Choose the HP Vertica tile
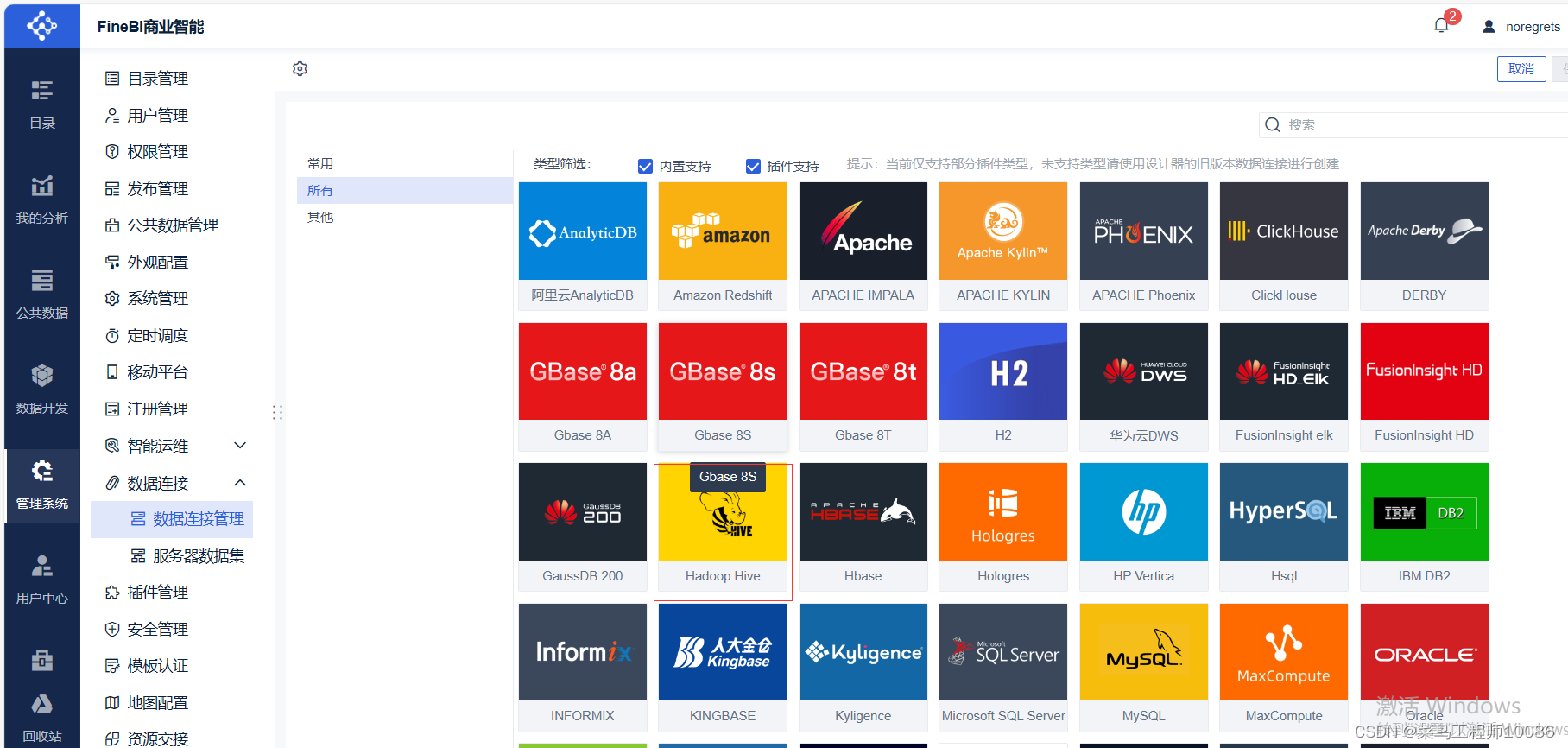1568x748 pixels. coord(1144,527)
